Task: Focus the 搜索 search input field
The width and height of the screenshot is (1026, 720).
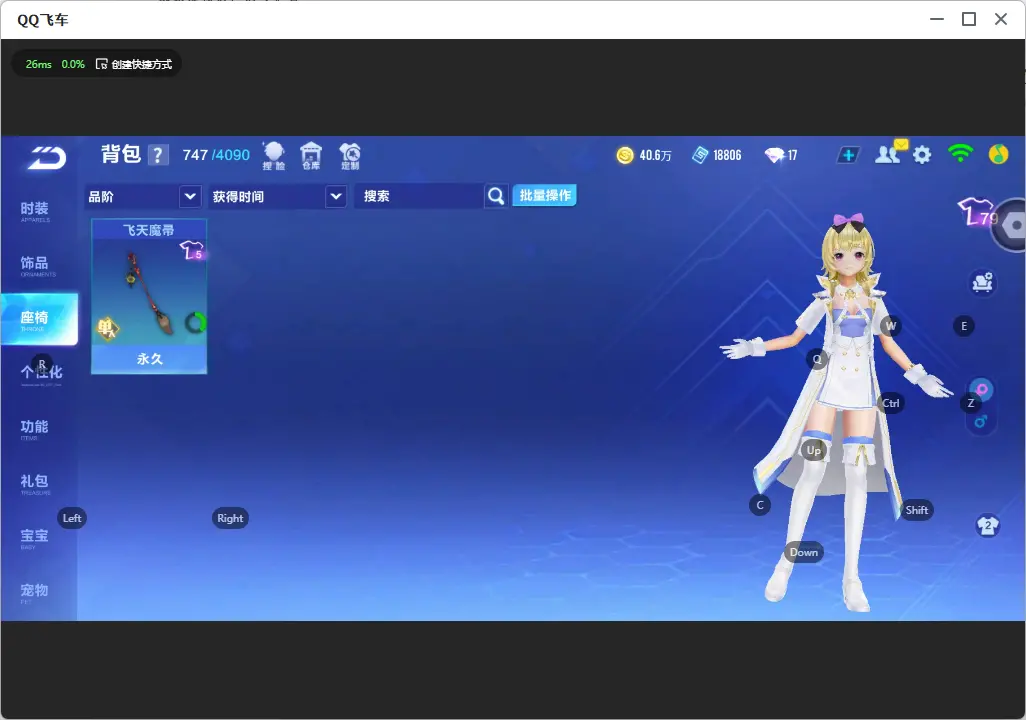Action: pyautogui.click(x=419, y=196)
